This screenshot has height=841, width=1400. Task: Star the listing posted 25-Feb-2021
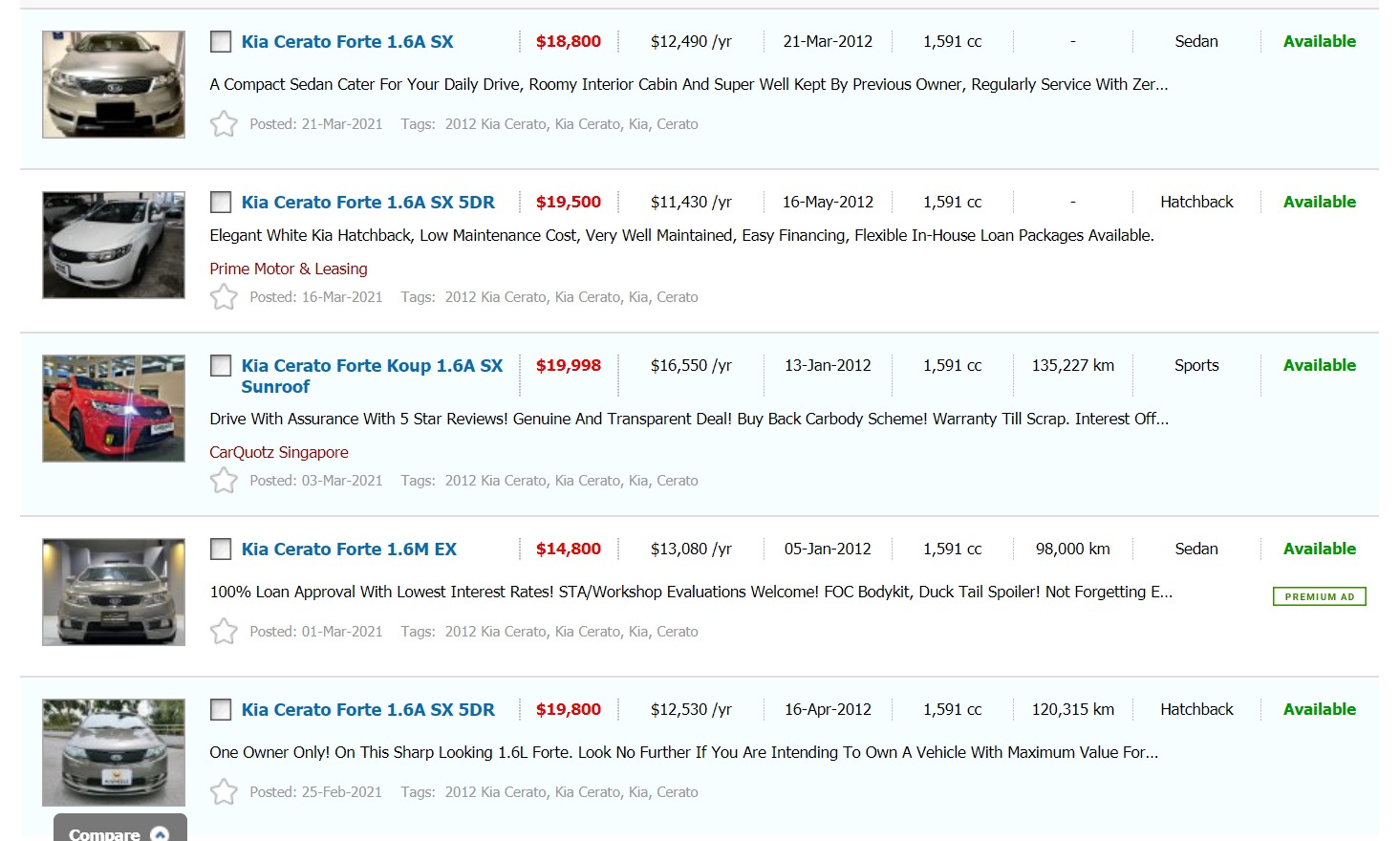[224, 792]
